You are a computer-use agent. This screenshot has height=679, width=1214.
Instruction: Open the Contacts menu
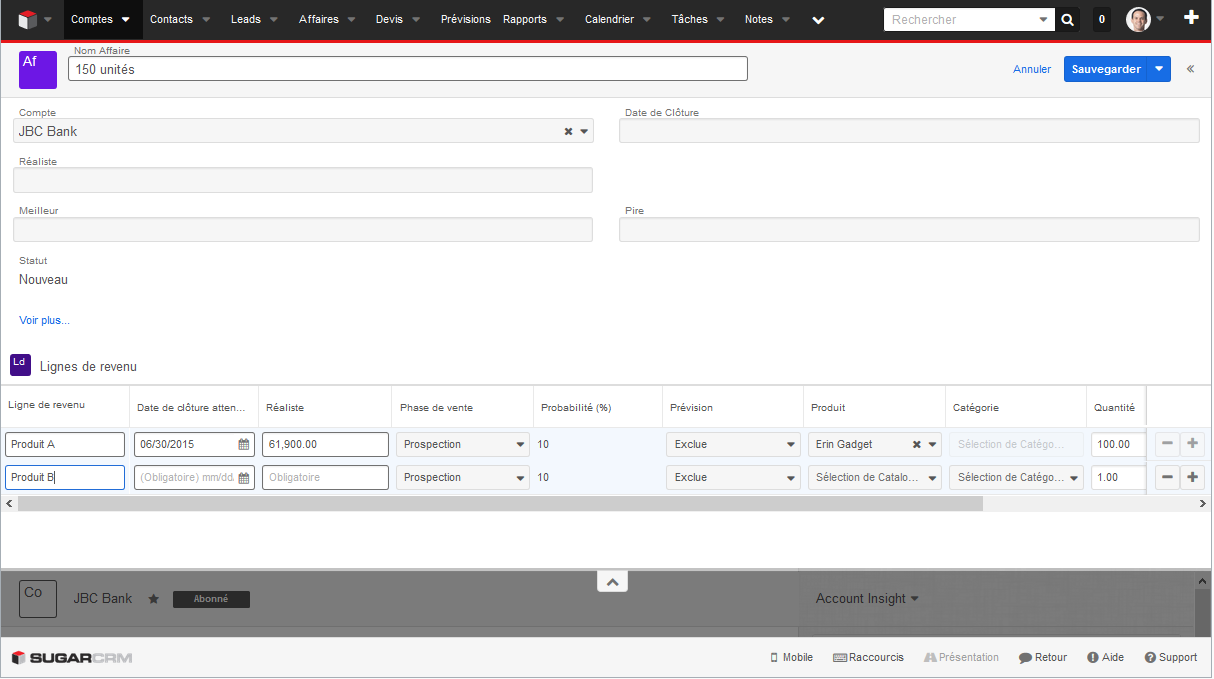click(x=171, y=19)
